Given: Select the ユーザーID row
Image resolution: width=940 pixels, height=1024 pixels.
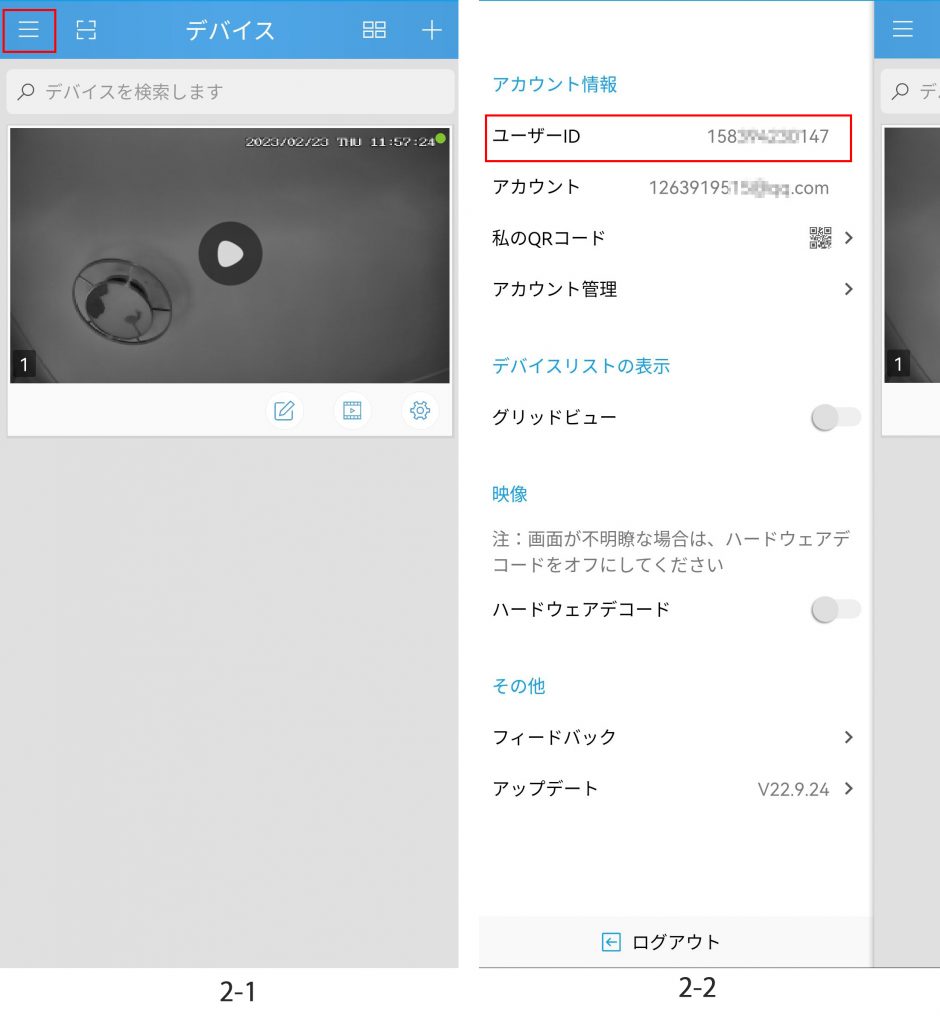Looking at the screenshot, I should pyautogui.click(x=668, y=137).
